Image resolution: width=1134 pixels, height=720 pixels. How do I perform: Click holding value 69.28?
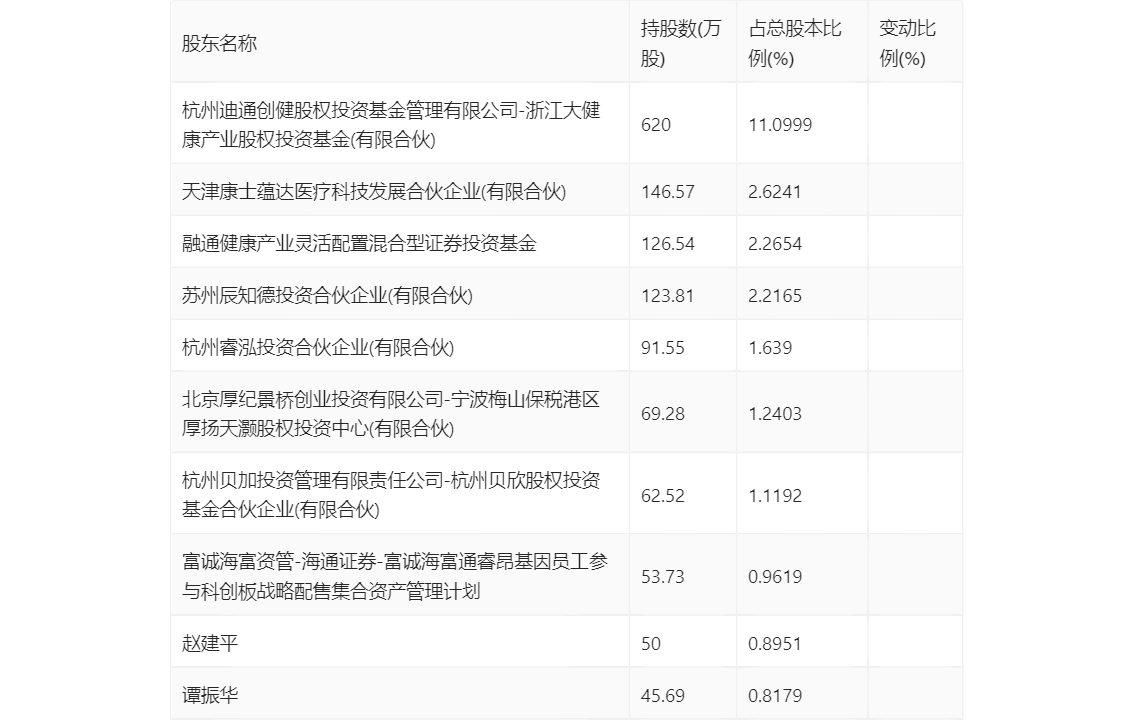[x=662, y=414]
